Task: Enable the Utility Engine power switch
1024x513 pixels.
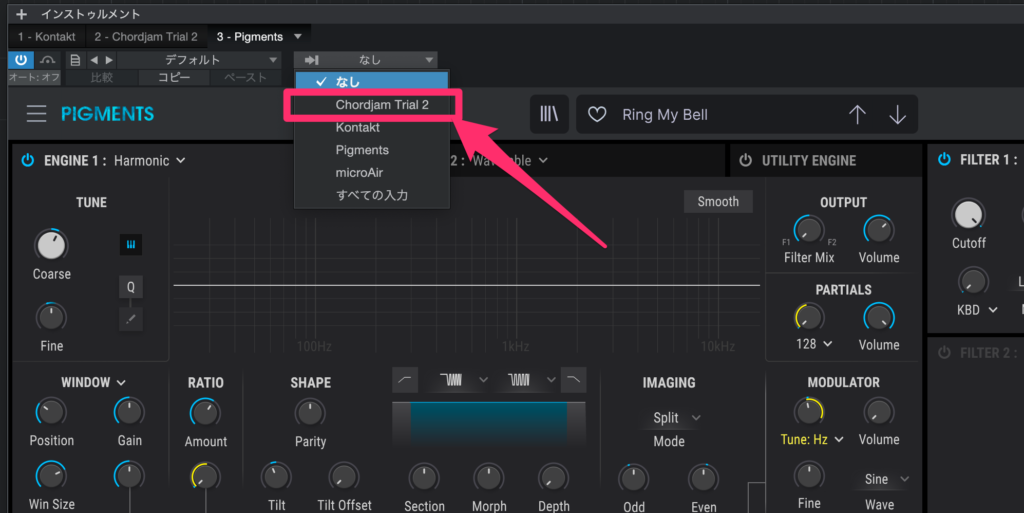Action: pyautogui.click(x=745, y=160)
